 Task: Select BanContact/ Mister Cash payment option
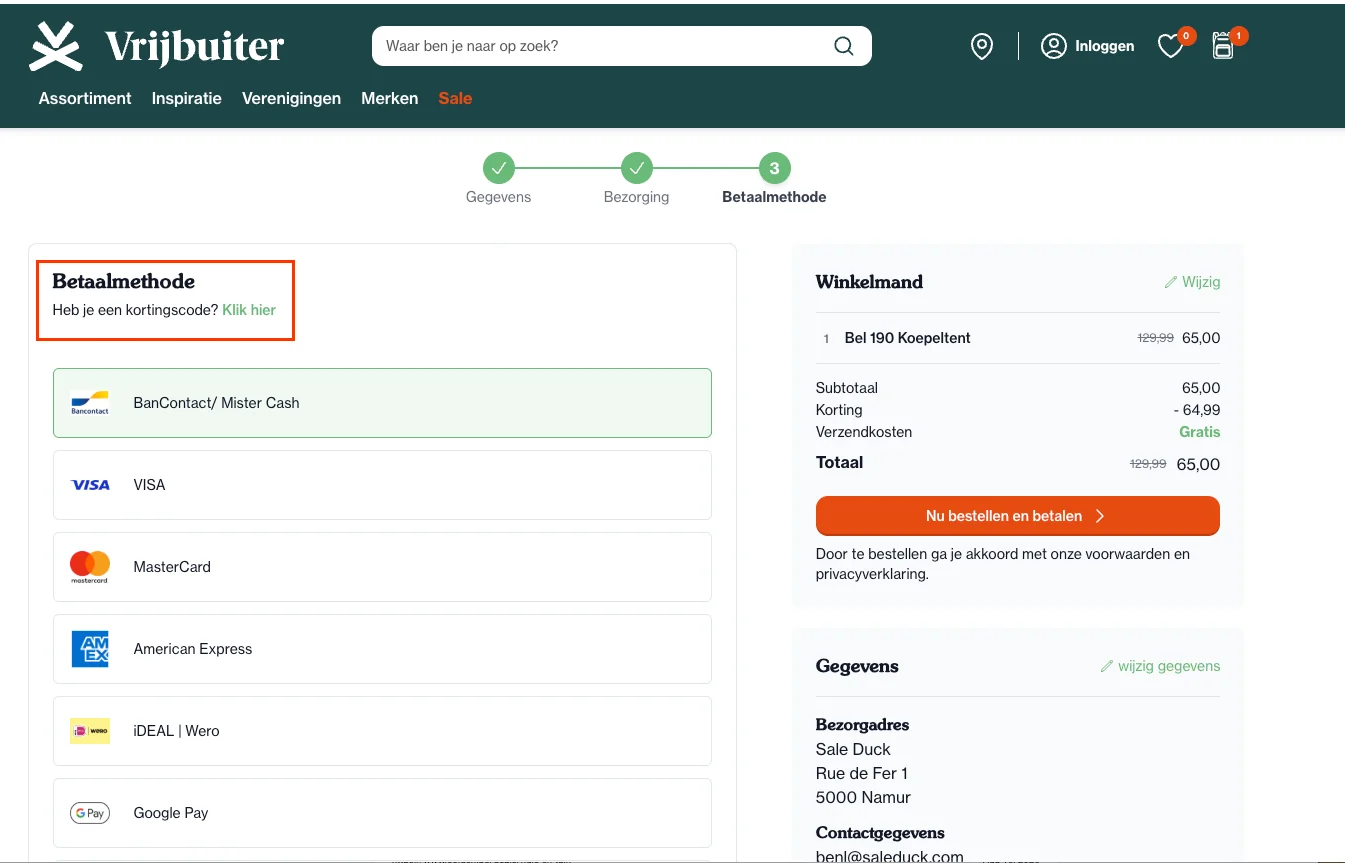[382, 403]
